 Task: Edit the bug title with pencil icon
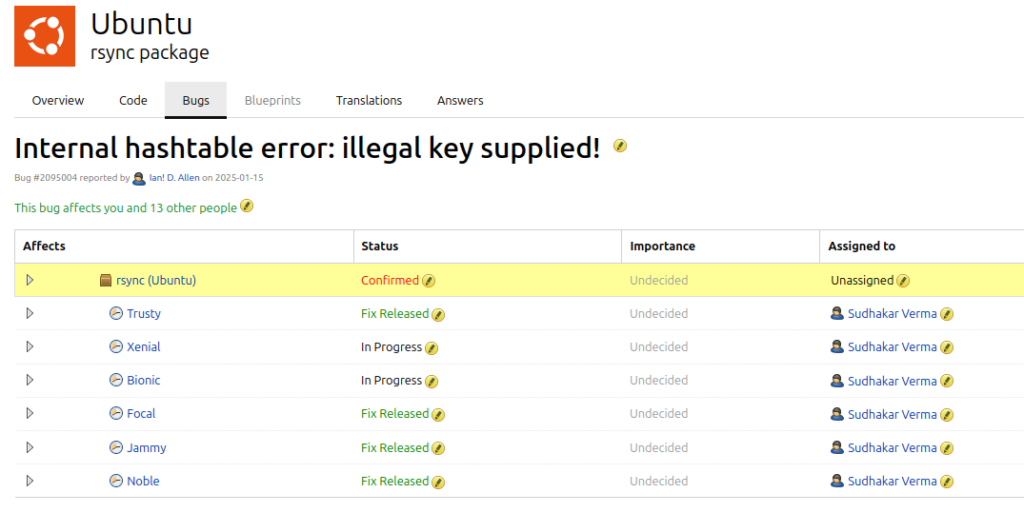coord(620,147)
